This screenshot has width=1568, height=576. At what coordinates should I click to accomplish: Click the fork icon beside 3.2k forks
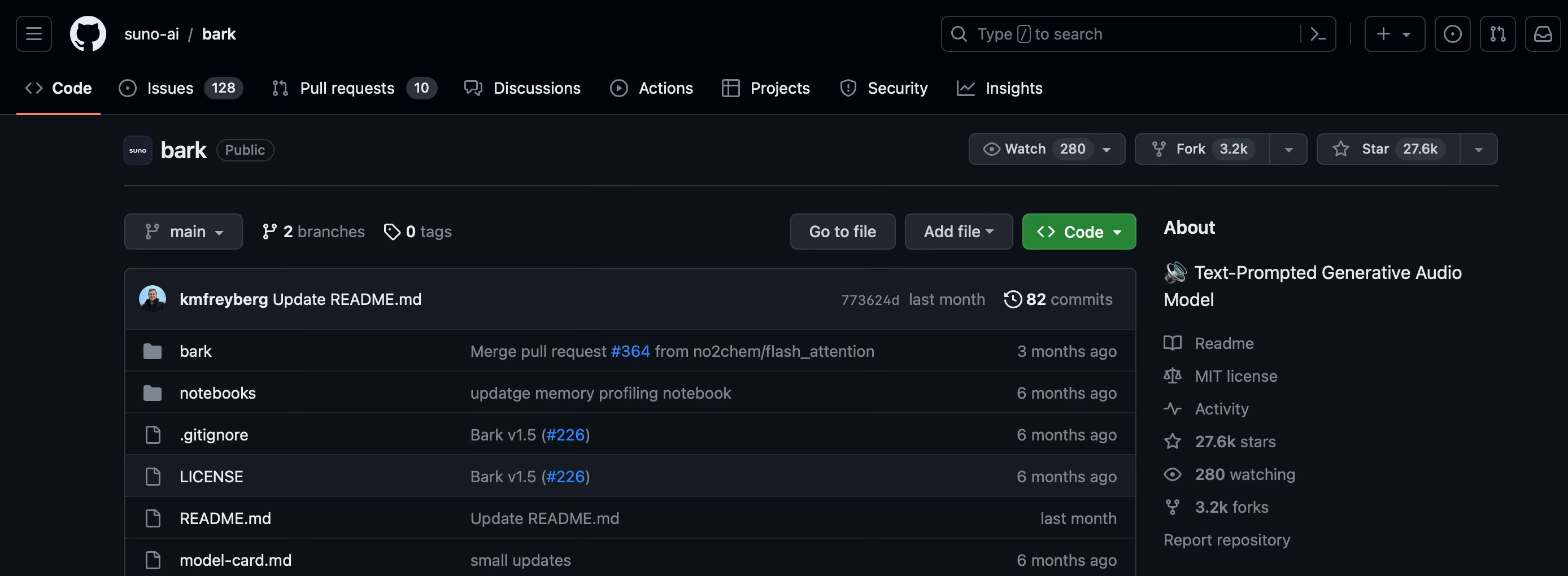point(1173,507)
